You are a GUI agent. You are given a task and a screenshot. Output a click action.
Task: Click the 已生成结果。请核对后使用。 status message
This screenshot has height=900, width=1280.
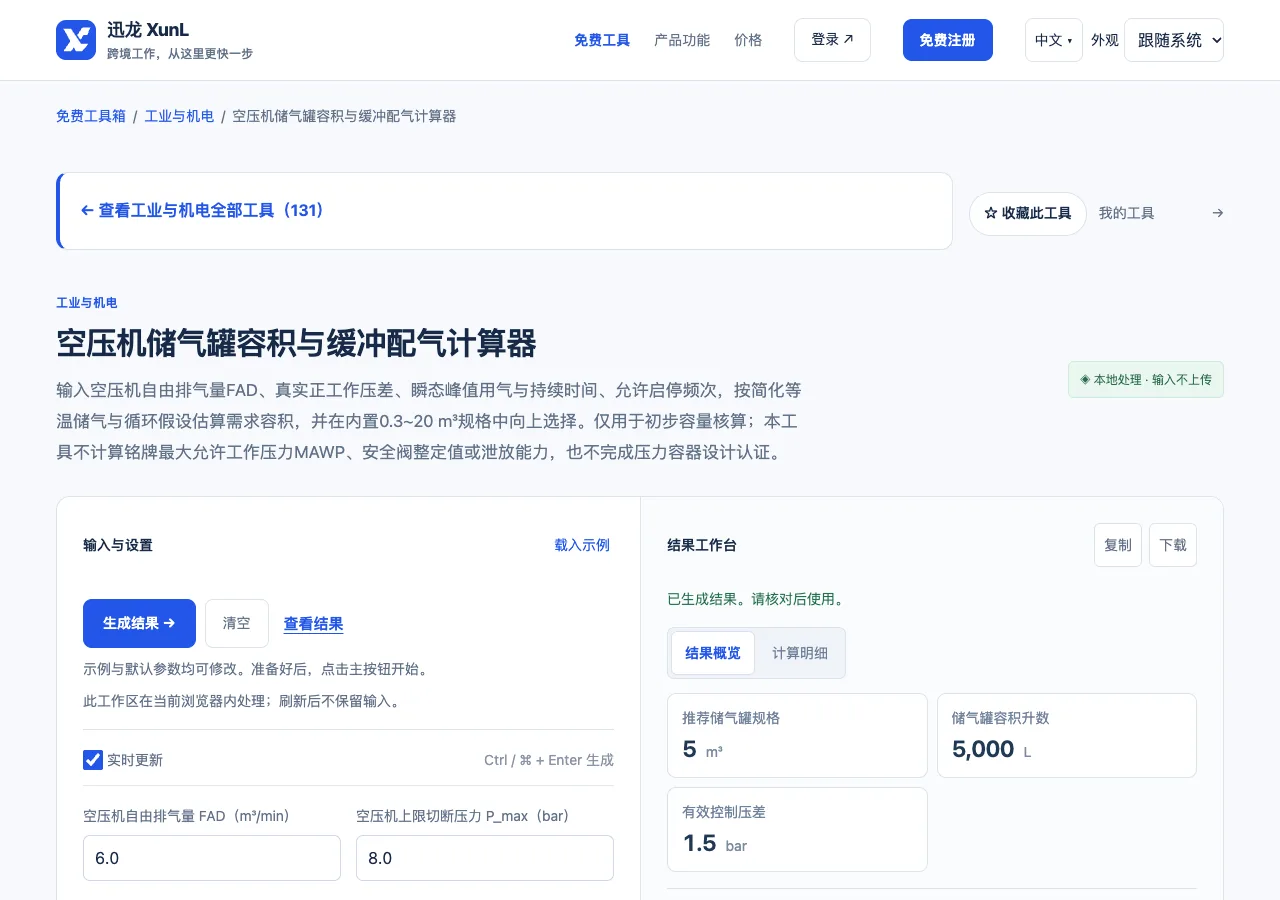pos(756,599)
